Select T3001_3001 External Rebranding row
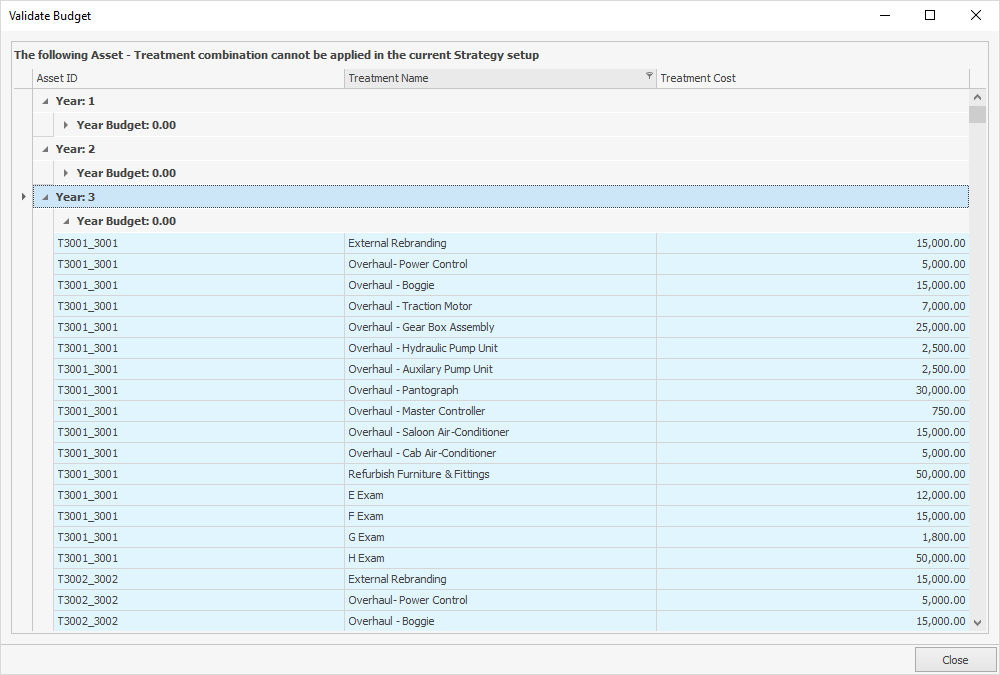Image resolution: width=1000 pixels, height=675 pixels. [x=511, y=243]
